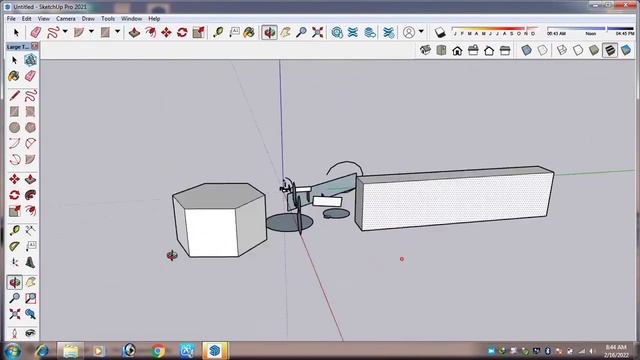This screenshot has width=640, height=360.
Task: Choose the Polygon tool in Large Tool Set
Action: pos(30,127)
